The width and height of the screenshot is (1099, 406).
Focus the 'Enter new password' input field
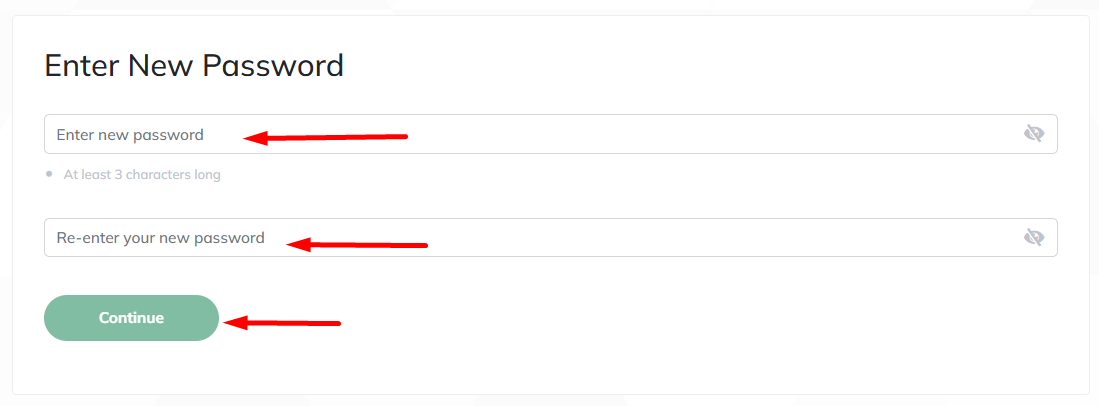pos(550,134)
